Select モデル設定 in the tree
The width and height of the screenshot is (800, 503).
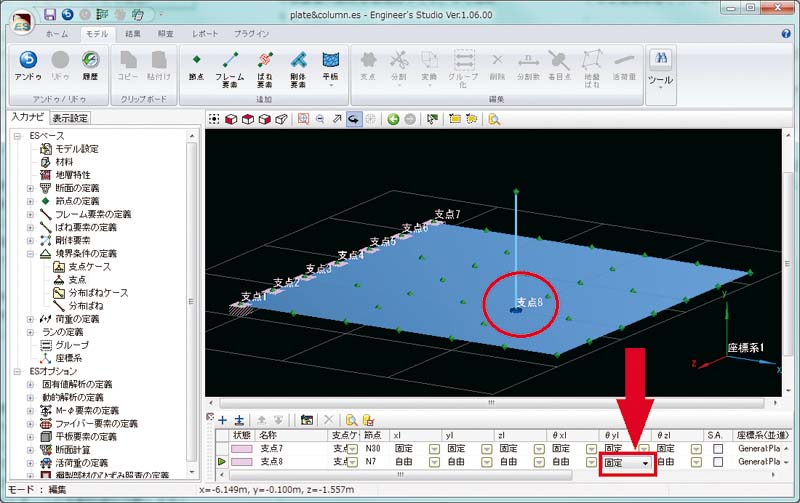(x=77, y=149)
